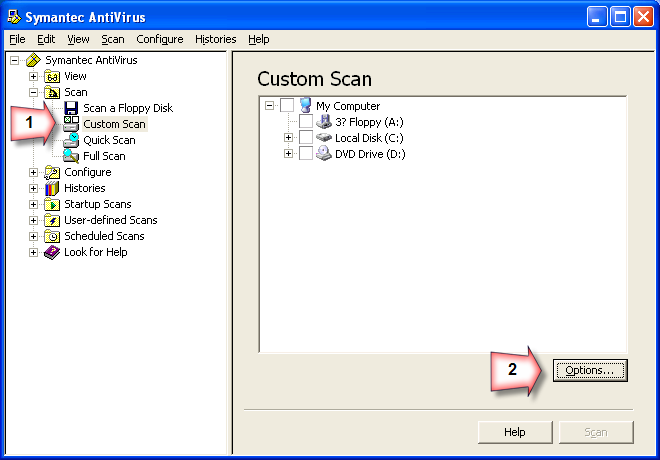Screen dimensions: 660x460
Task: Click the Help button
Action: coord(515,432)
